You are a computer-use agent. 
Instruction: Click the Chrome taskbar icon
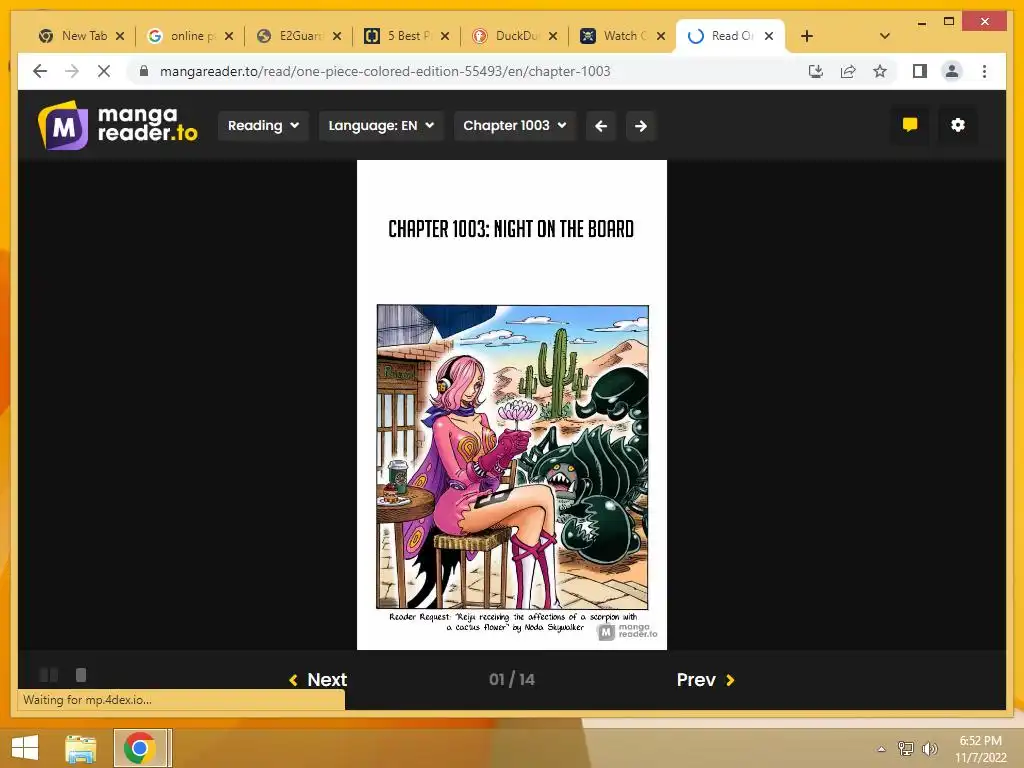tap(140, 748)
